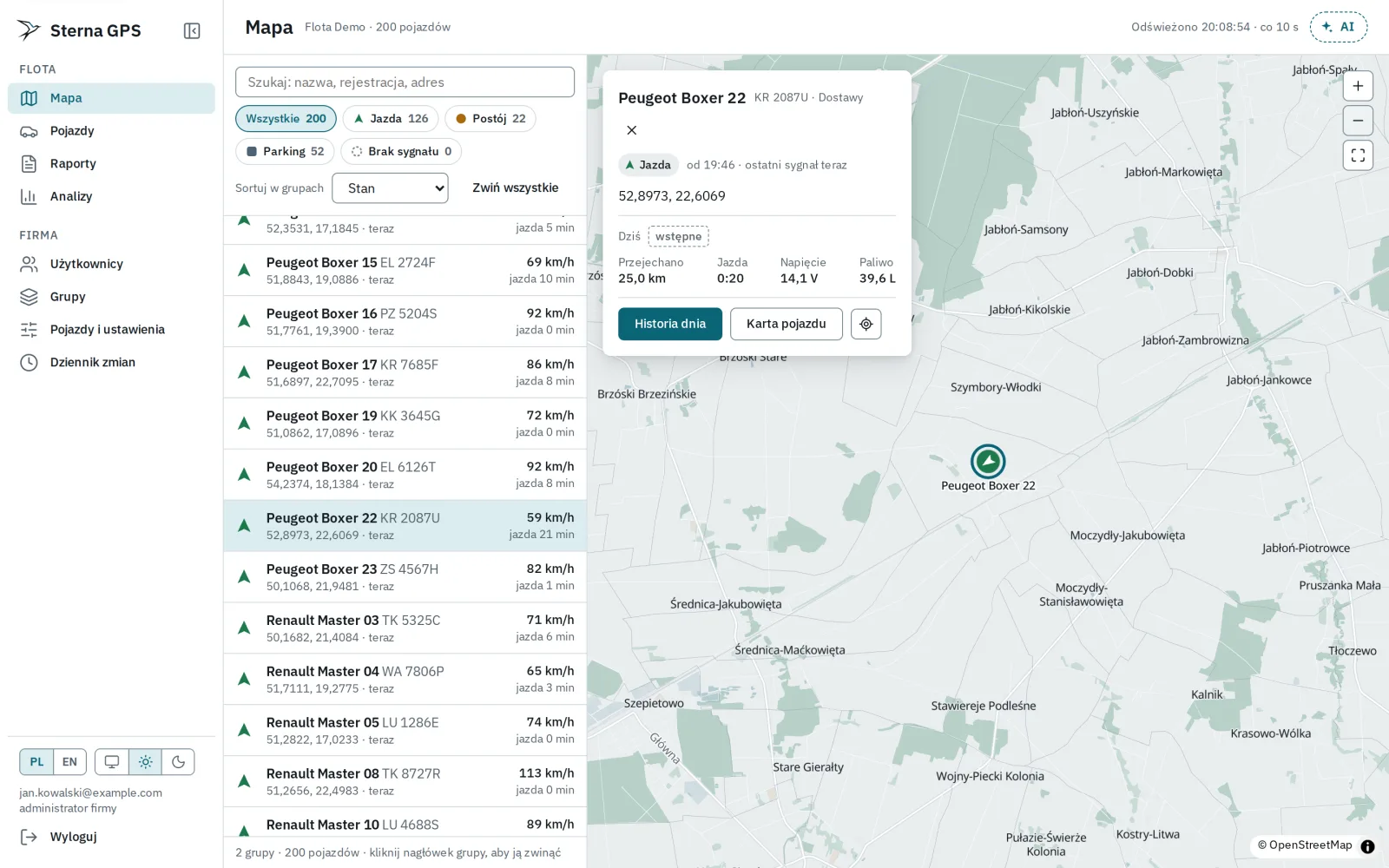Open Raporty in the sidebar
Image resolution: width=1389 pixels, height=868 pixels.
click(111, 164)
